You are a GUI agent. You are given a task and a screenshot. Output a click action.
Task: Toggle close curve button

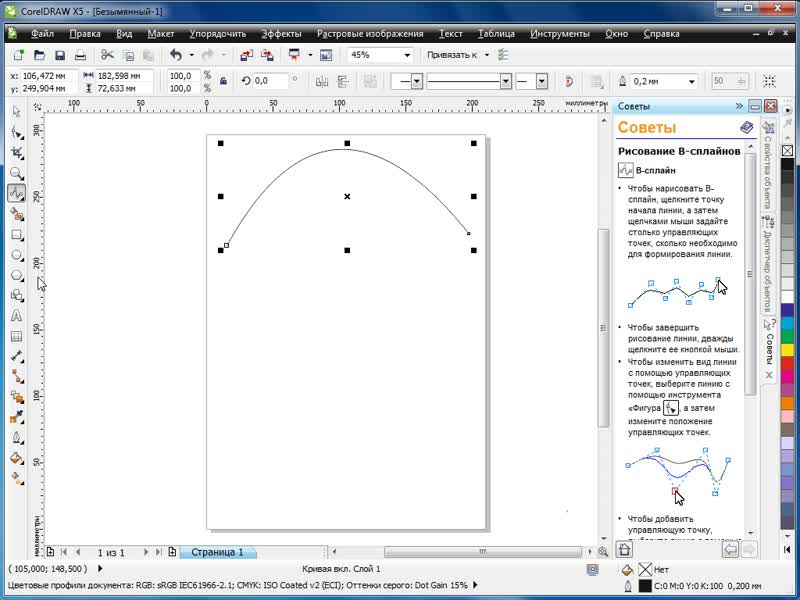[x=569, y=81]
